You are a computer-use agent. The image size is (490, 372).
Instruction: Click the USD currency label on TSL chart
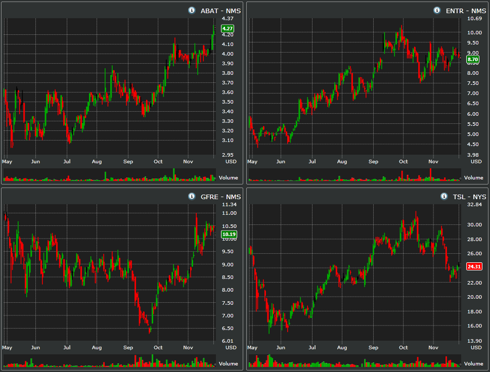pos(476,347)
